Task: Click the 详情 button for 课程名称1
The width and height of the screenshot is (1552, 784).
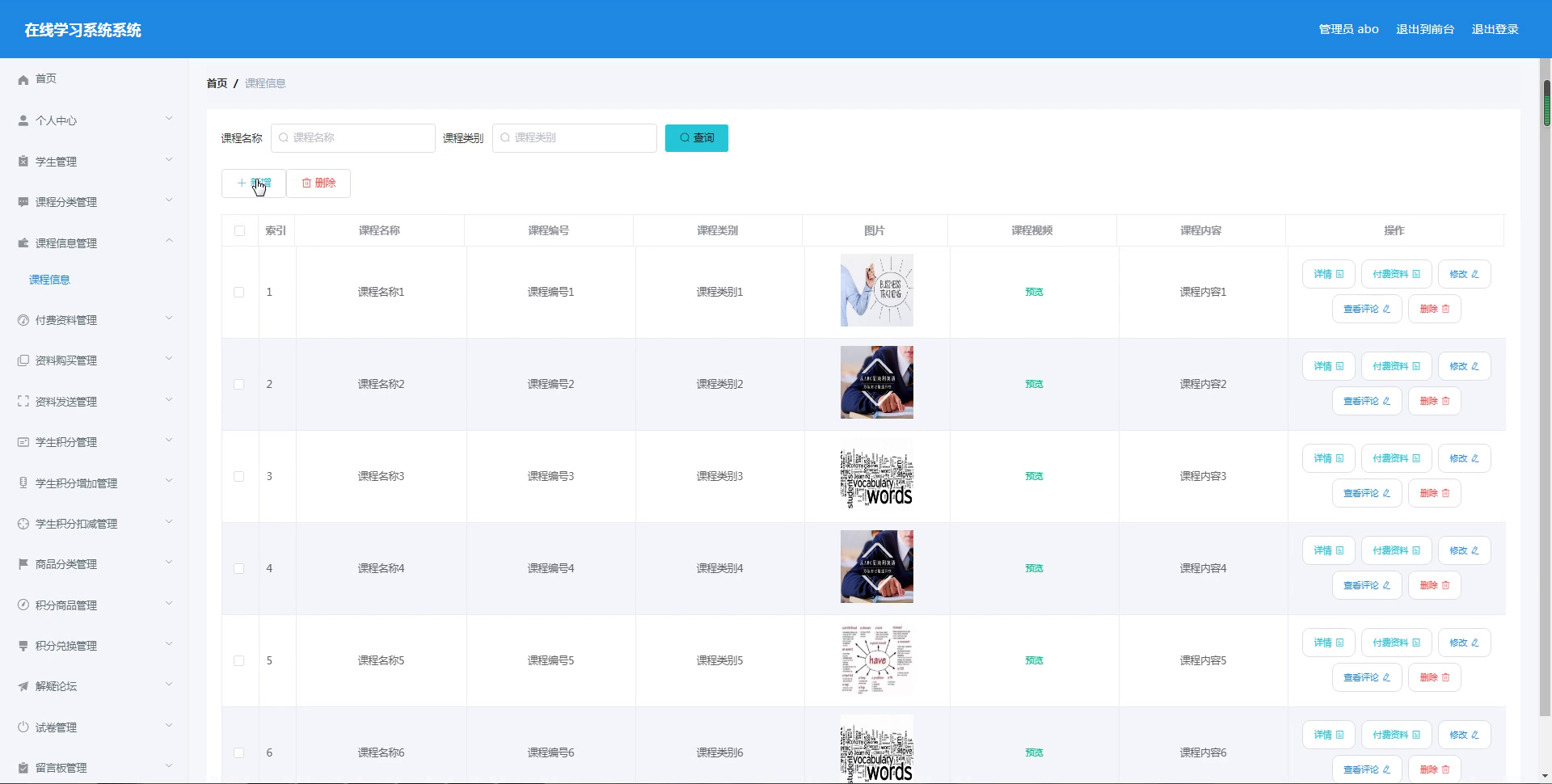Action: (x=1329, y=274)
